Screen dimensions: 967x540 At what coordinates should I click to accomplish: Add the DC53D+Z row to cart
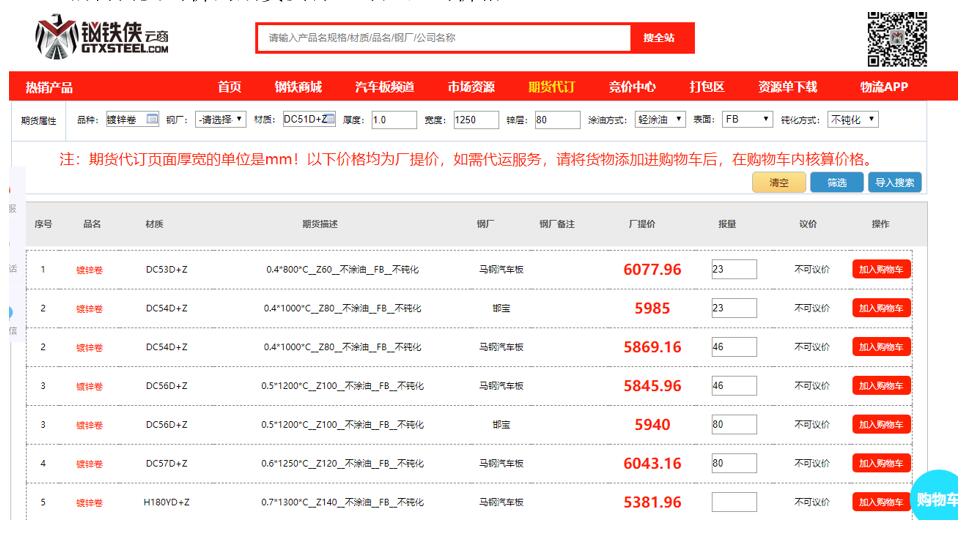tap(881, 269)
